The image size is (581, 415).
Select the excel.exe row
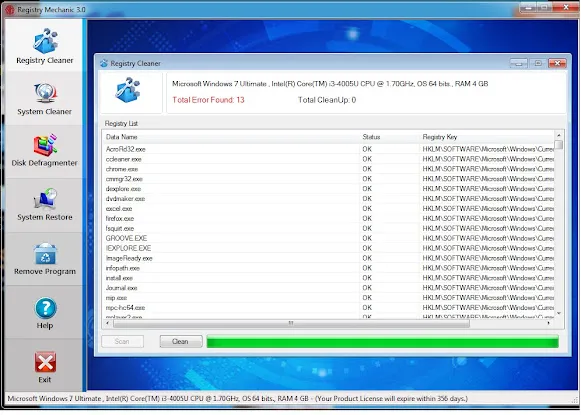click(x=328, y=209)
